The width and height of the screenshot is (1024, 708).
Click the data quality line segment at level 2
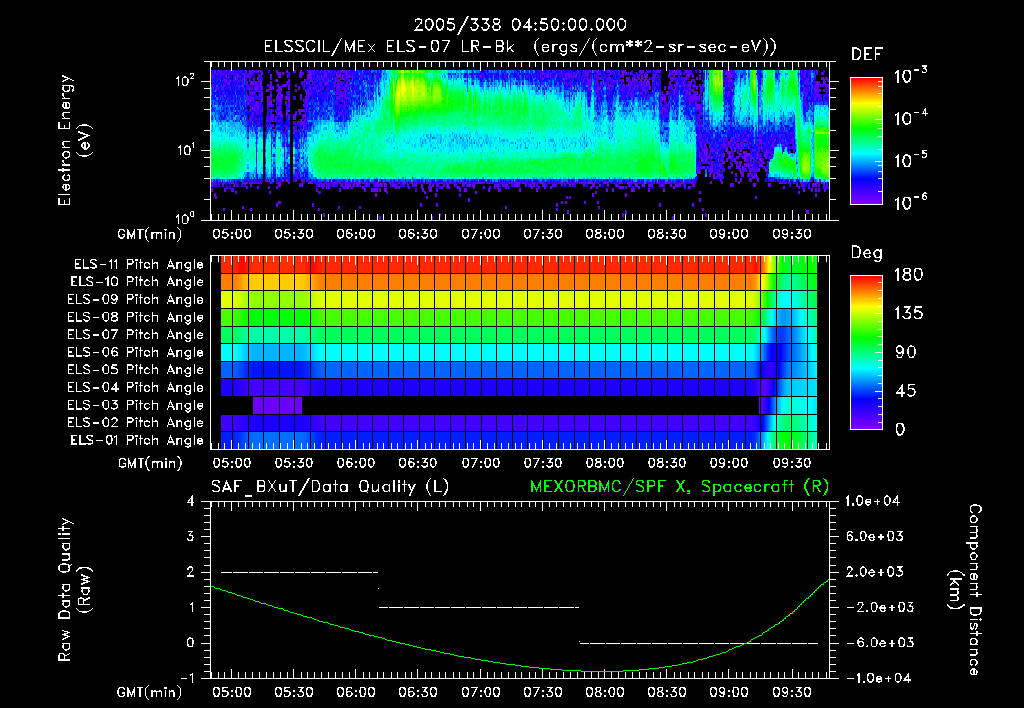300,572
